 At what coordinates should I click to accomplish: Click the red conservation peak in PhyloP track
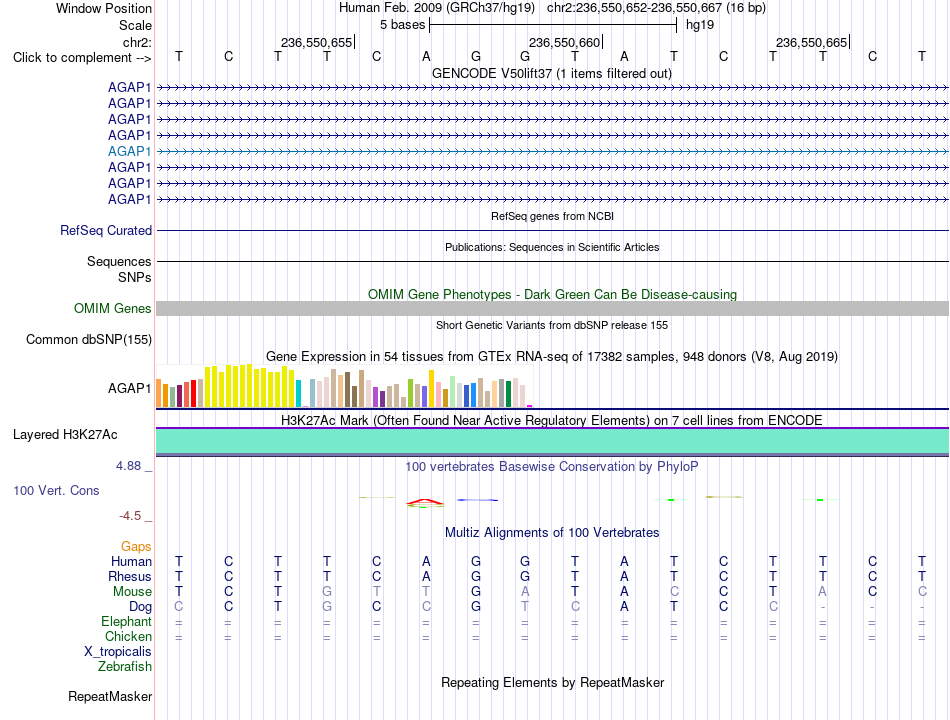(x=425, y=502)
